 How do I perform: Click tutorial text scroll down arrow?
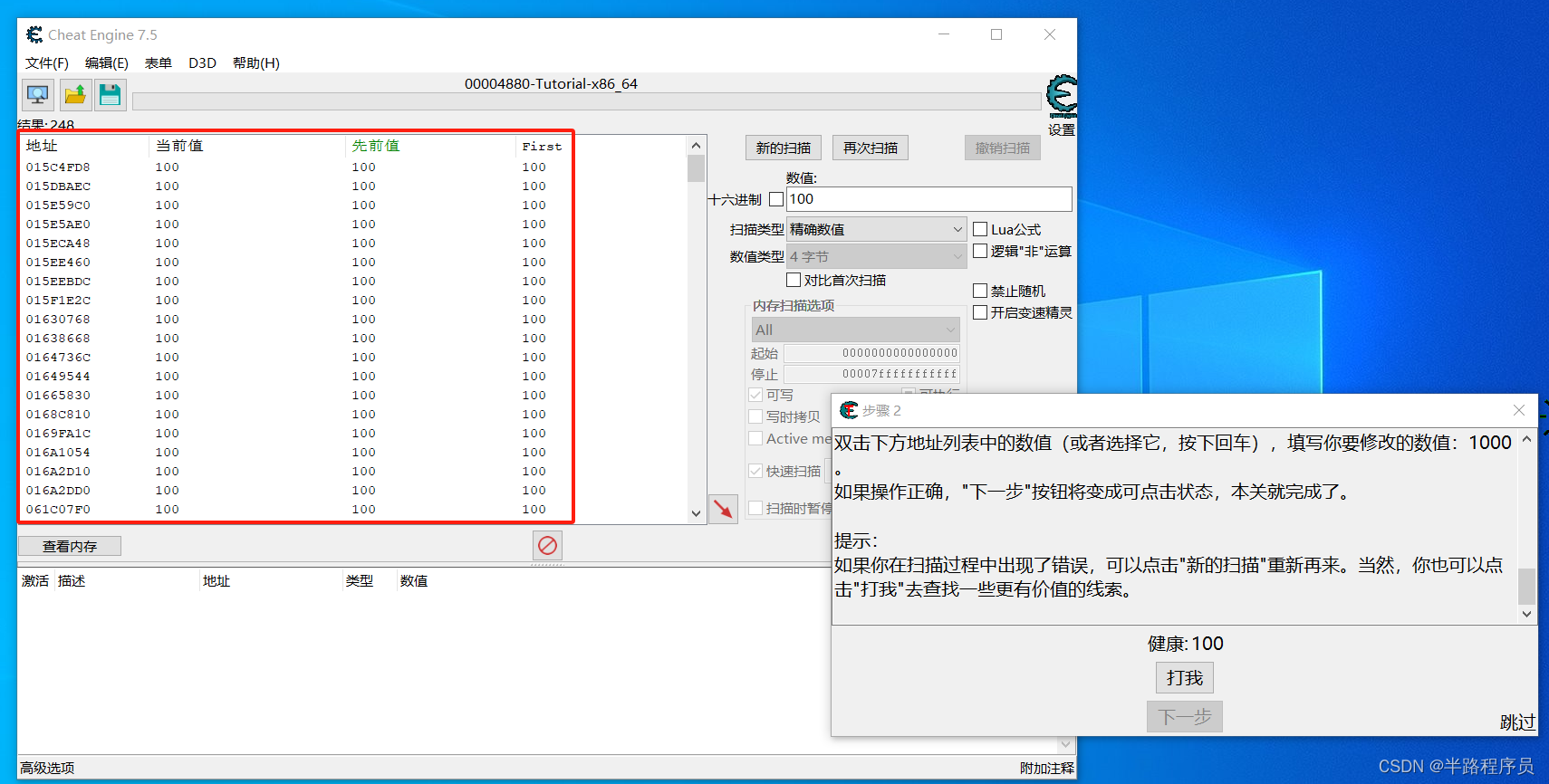click(x=1526, y=614)
